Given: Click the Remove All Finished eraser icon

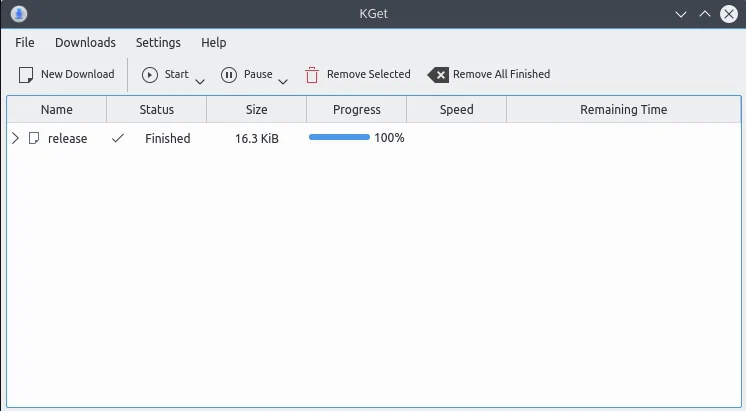Looking at the screenshot, I should click(438, 75).
